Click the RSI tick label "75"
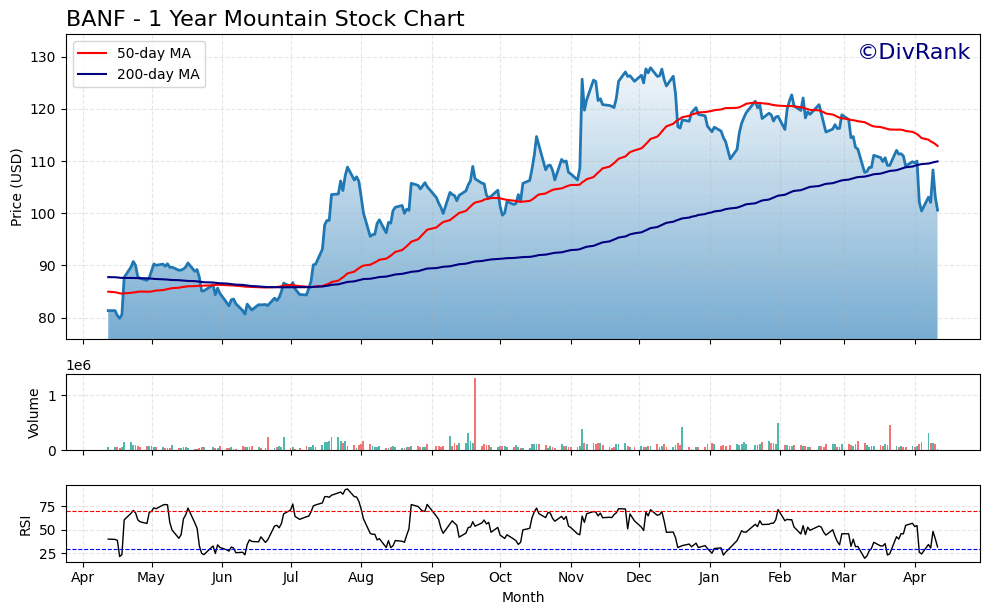Viewport: 989px width, 615px height. click(x=47, y=507)
